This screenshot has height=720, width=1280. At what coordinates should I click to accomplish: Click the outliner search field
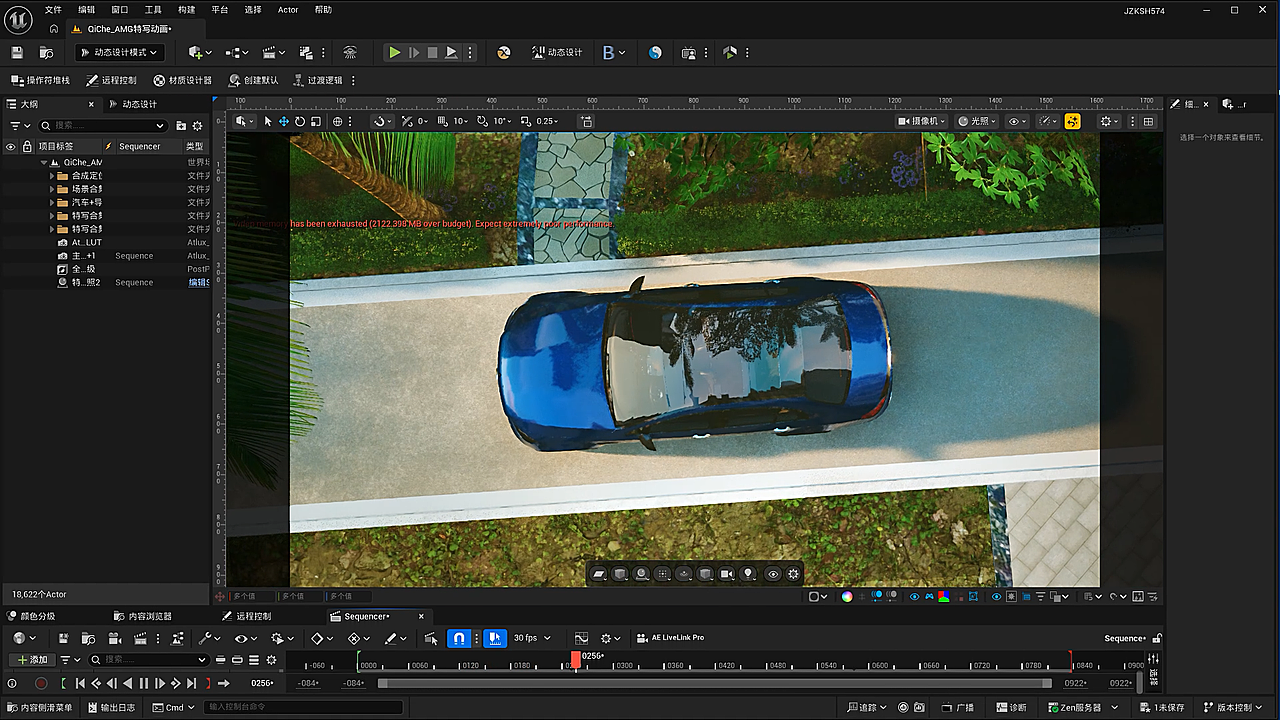click(103, 126)
